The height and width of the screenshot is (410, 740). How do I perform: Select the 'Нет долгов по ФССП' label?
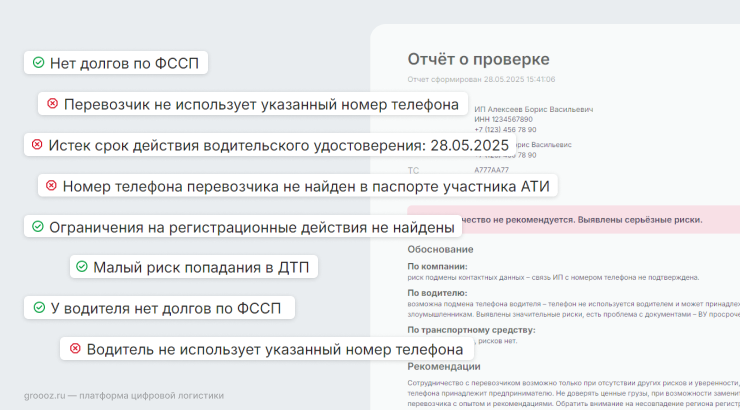pyautogui.click(x=124, y=63)
